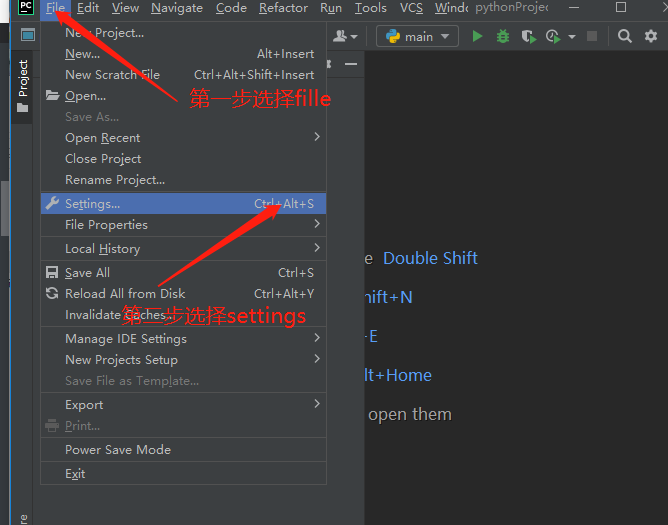Run the main configuration with green play icon
668x525 pixels.
[x=478, y=36]
